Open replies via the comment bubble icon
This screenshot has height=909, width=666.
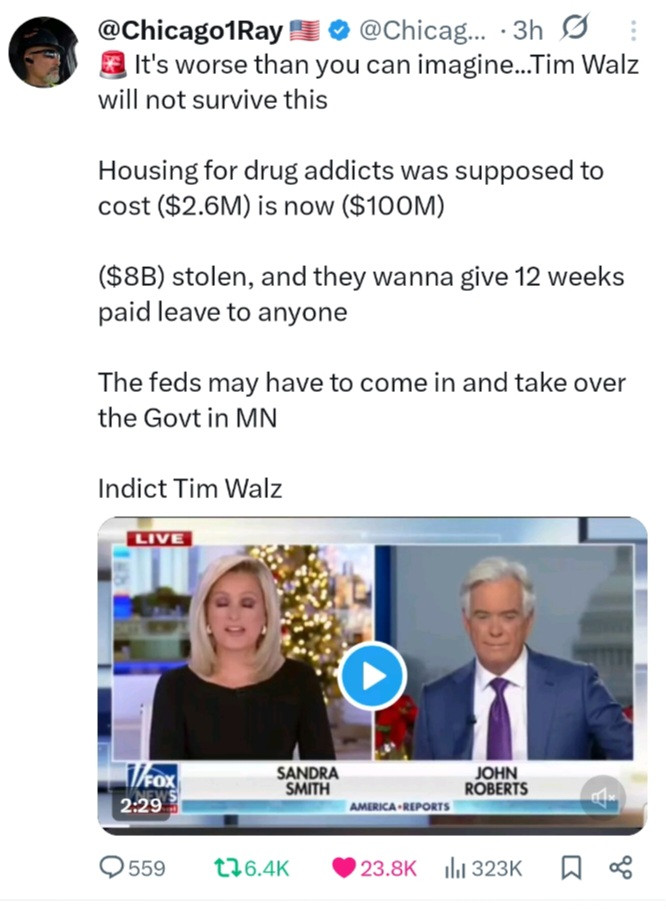110,867
